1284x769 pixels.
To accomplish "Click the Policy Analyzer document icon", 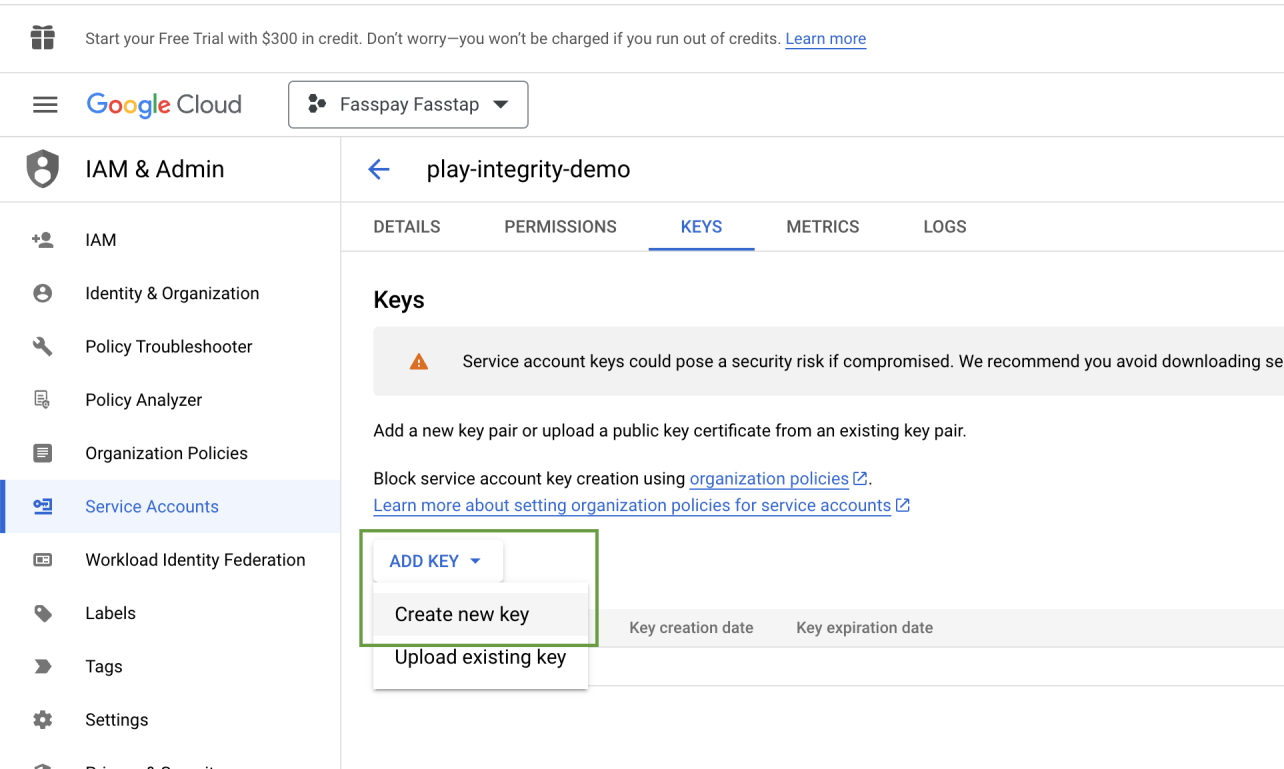I will click(42, 400).
